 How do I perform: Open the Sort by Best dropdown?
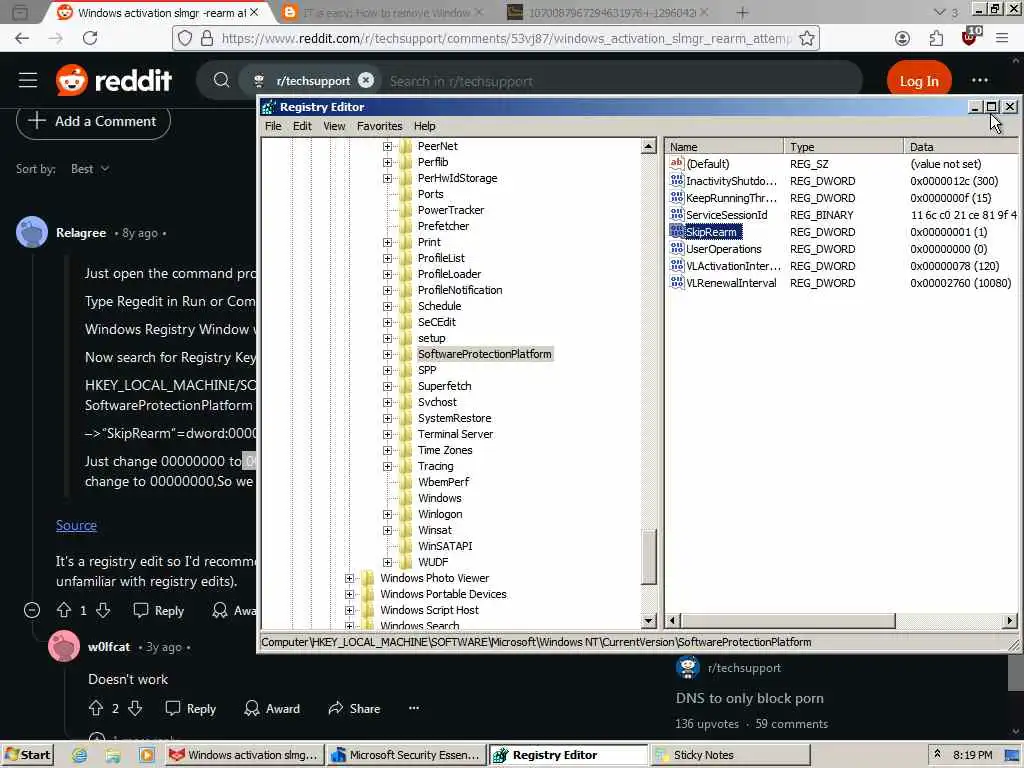(x=90, y=168)
